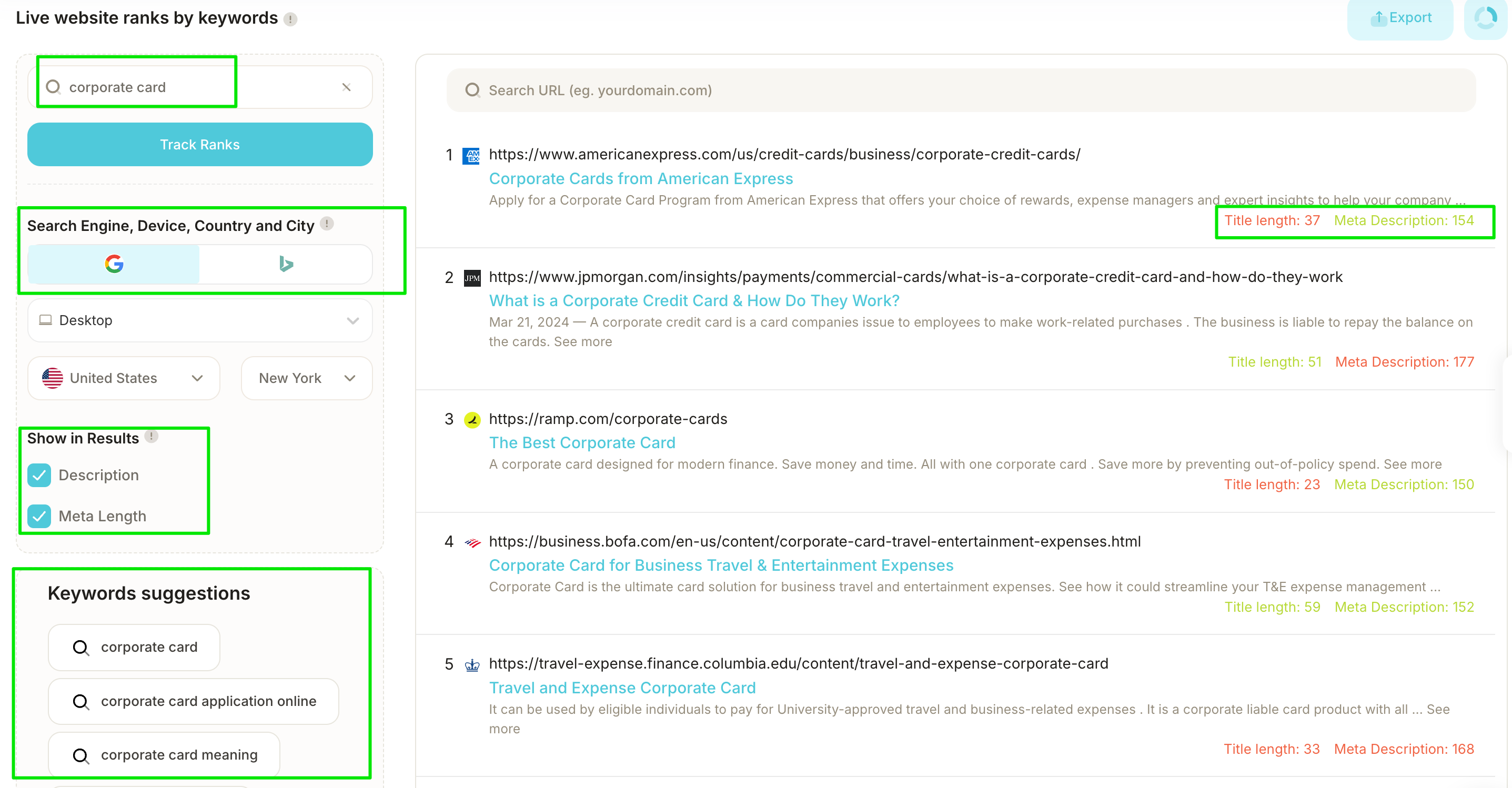Click the Ramp favicon
The image size is (1512, 788).
(x=472, y=420)
